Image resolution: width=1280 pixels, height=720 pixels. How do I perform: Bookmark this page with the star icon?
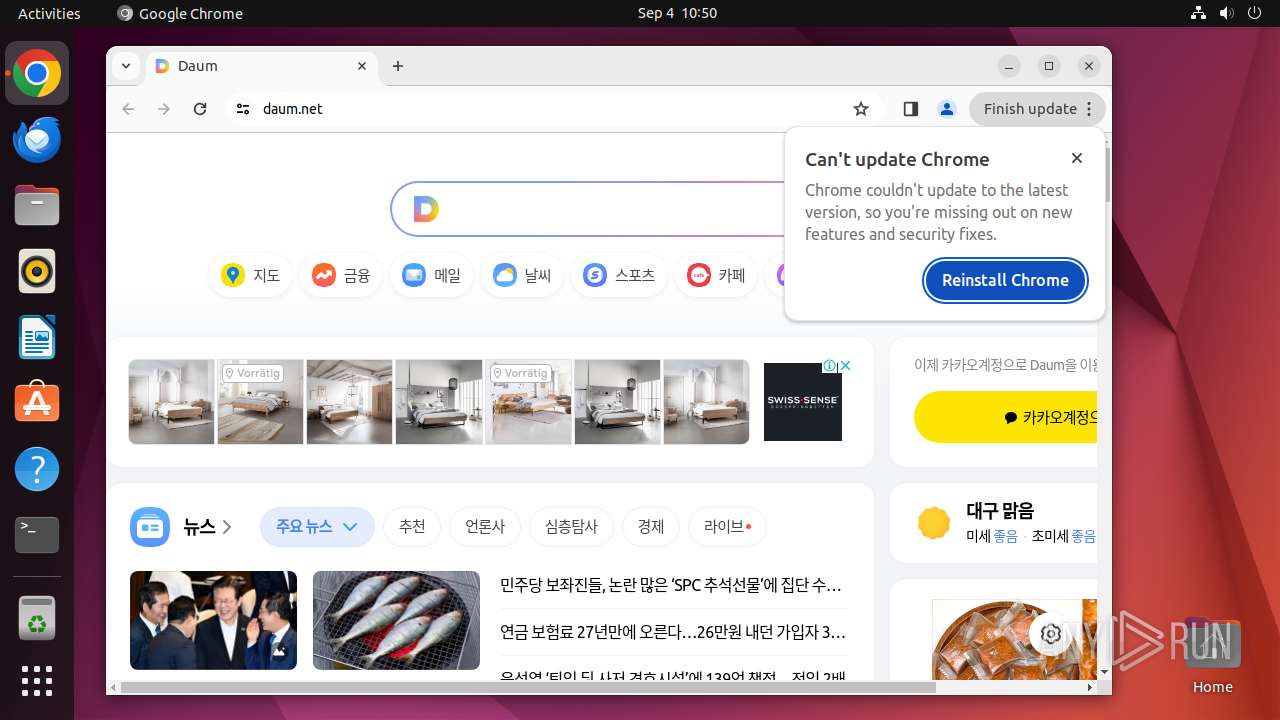coord(861,109)
